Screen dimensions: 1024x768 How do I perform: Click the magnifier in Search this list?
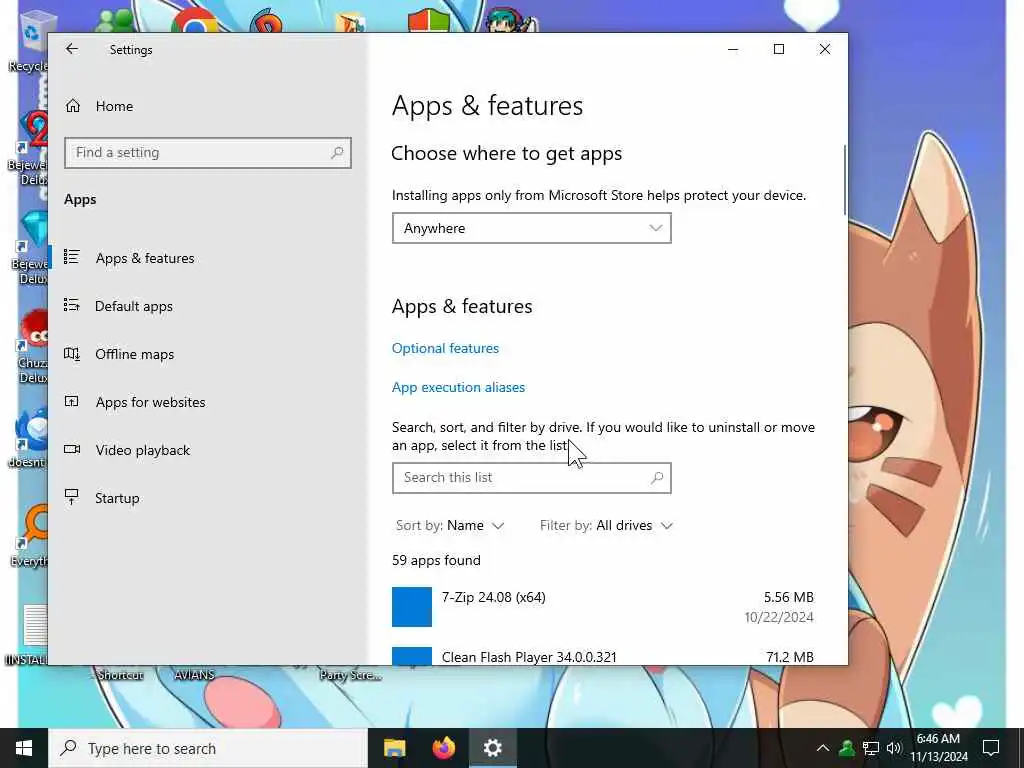pyautogui.click(x=657, y=478)
